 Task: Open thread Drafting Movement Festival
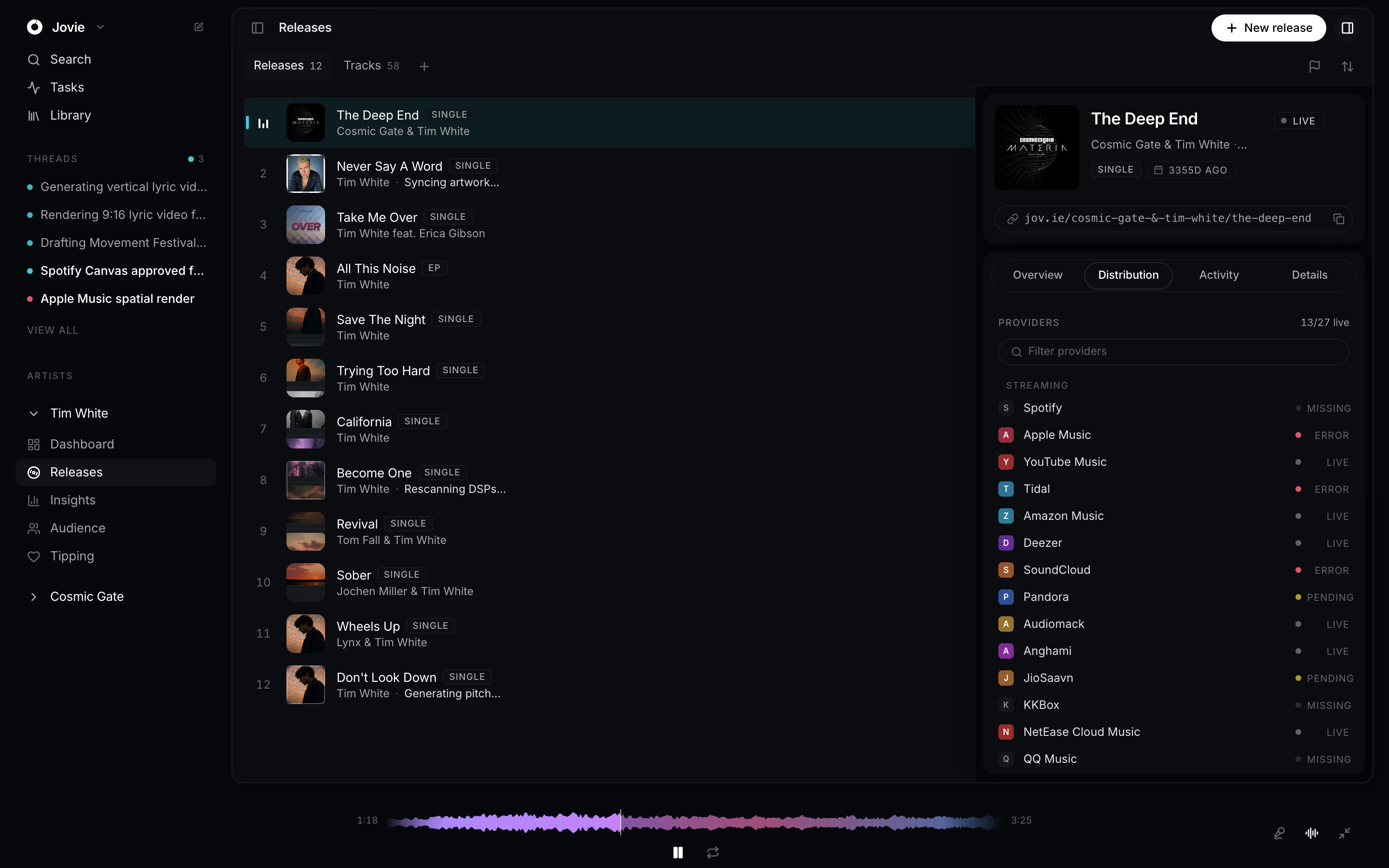pos(115,243)
